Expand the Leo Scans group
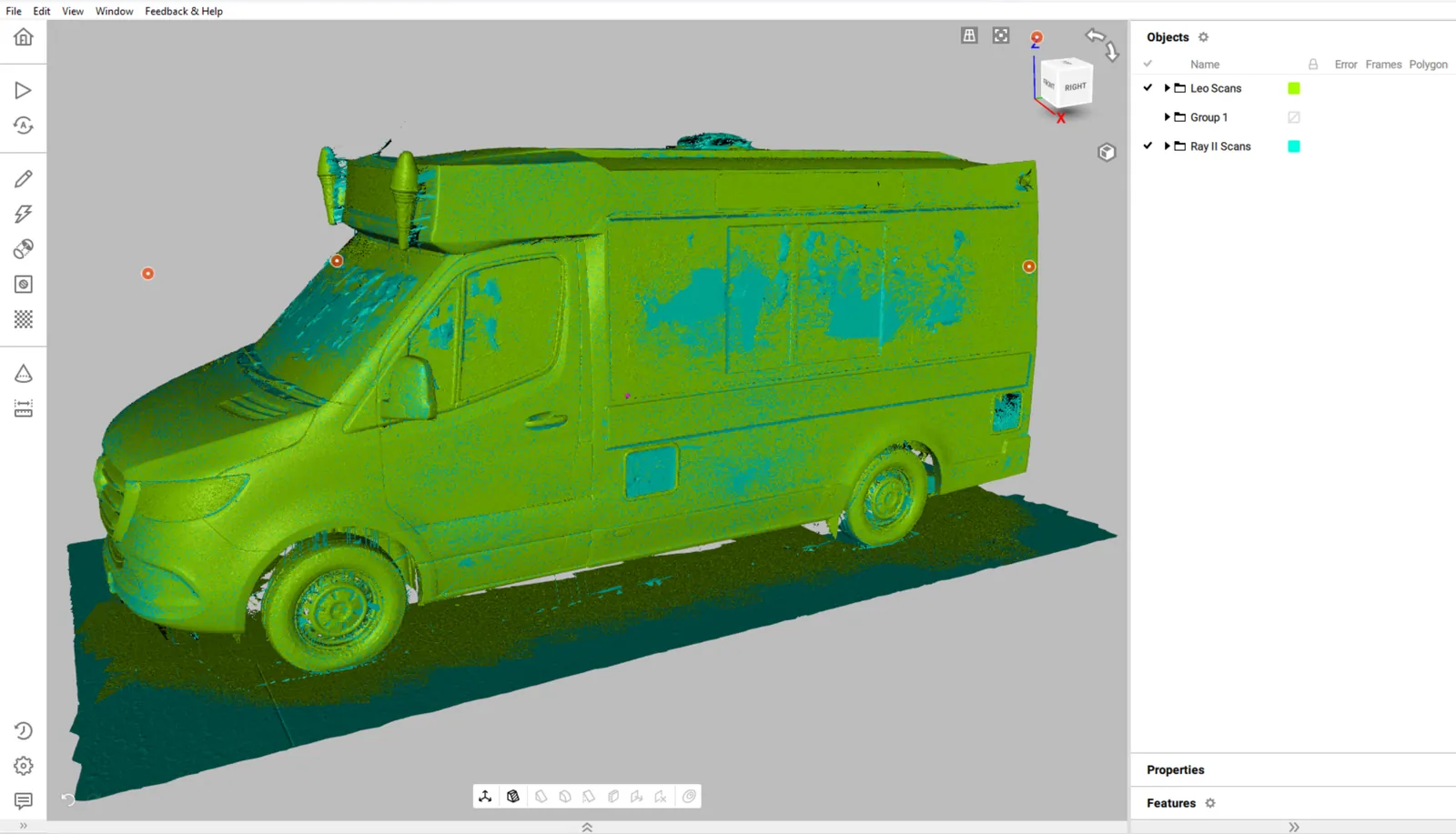1456x834 pixels. [x=1168, y=88]
